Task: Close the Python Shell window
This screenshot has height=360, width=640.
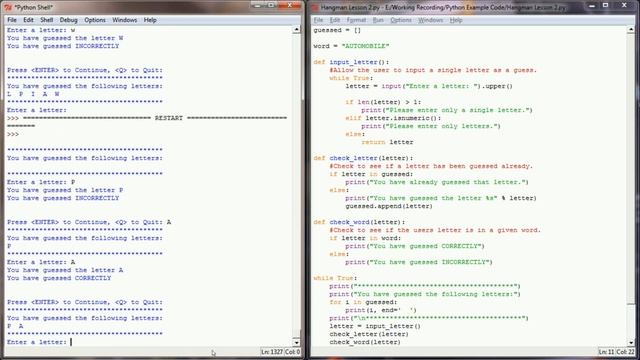Action: coord(290,6)
